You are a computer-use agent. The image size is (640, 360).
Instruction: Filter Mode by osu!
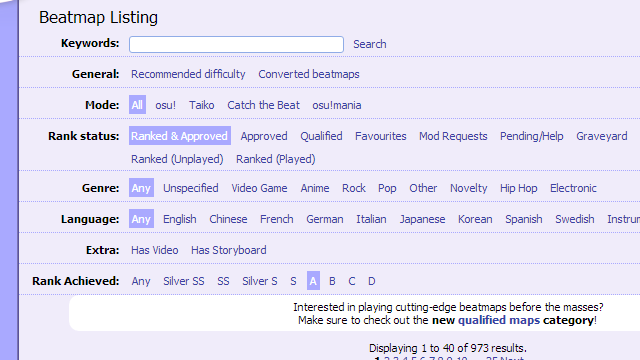pyautogui.click(x=165, y=105)
